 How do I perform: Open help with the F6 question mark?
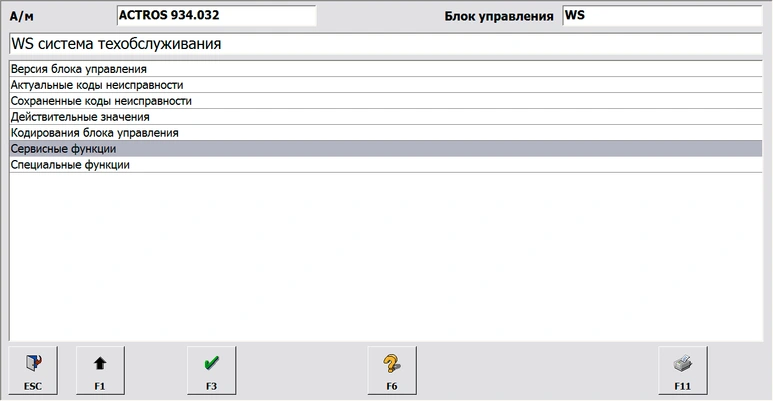[x=391, y=364]
